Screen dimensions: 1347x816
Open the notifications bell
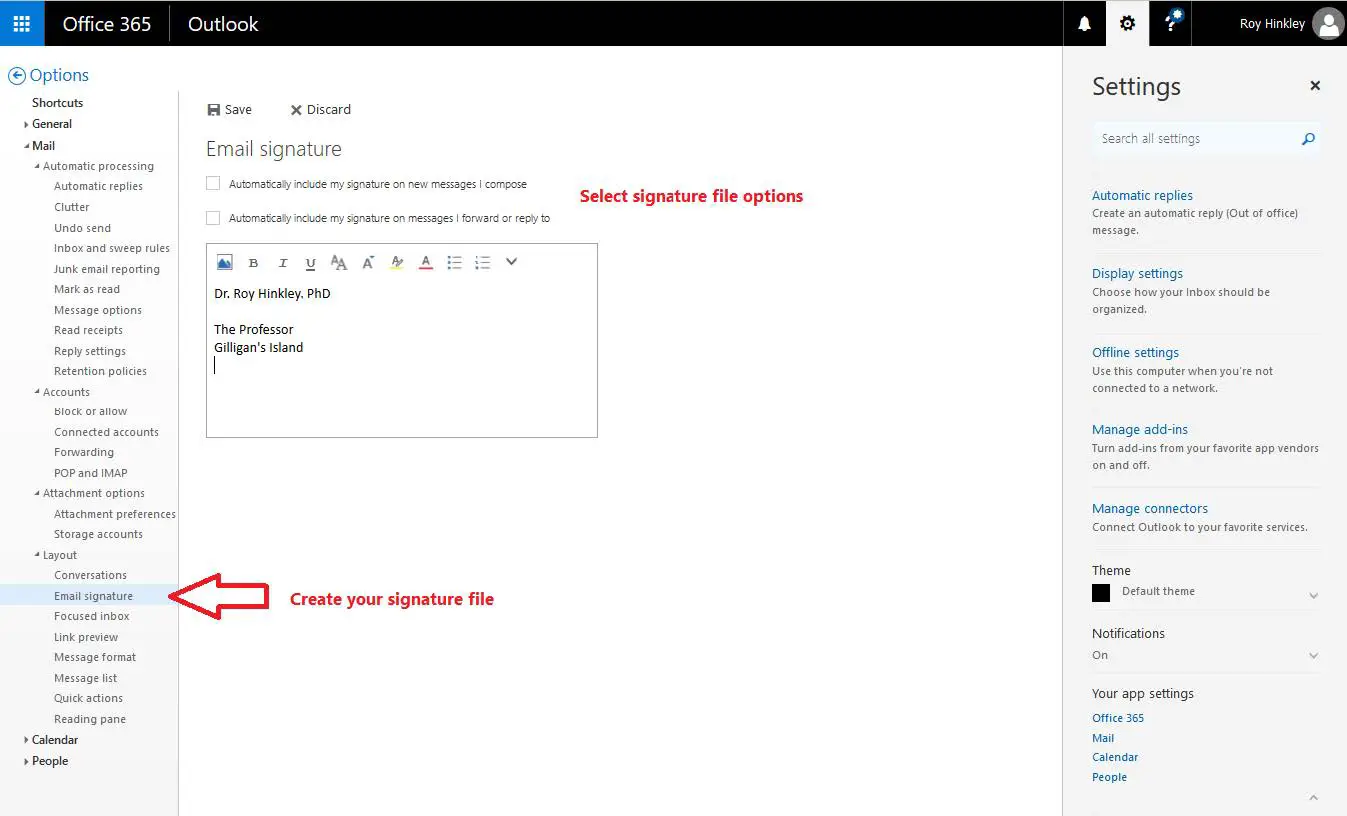pyautogui.click(x=1084, y=22)
